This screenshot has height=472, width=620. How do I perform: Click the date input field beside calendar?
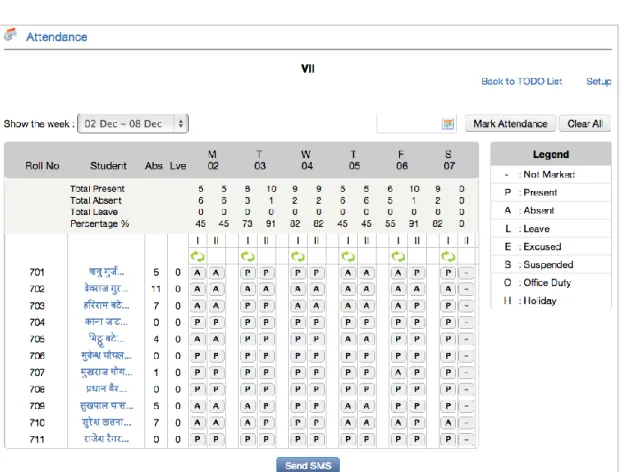point(408,124)
